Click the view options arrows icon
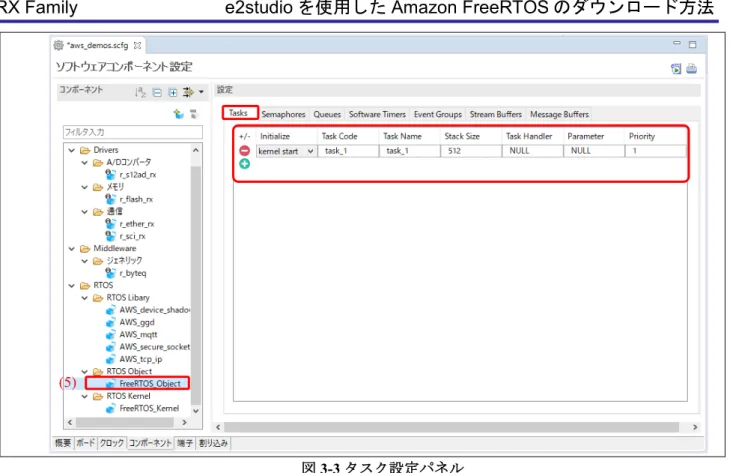Image resolution: width=730 pixels, height=473 pixels. (188, 92)
